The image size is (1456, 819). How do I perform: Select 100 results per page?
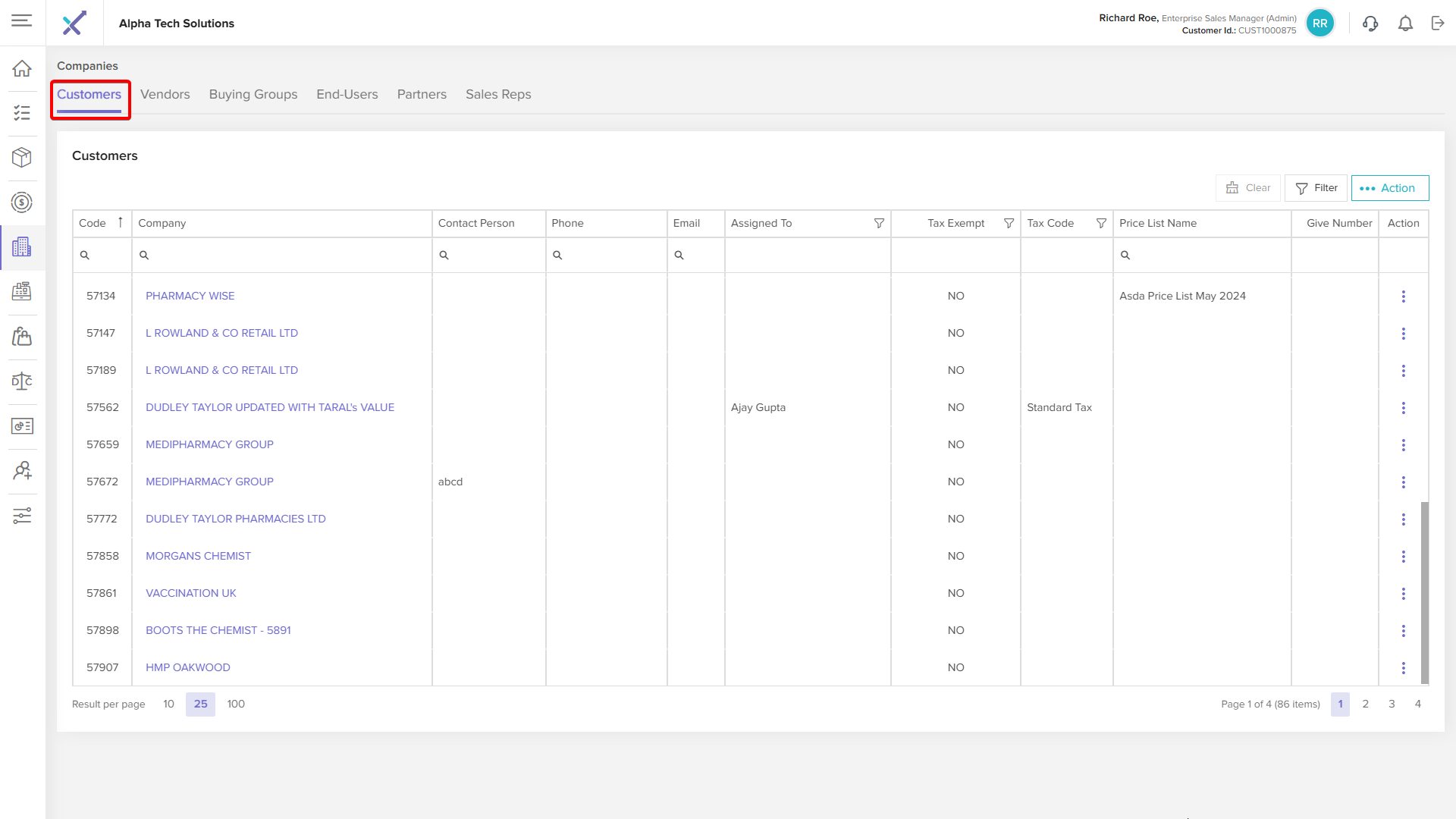[236, 704]
